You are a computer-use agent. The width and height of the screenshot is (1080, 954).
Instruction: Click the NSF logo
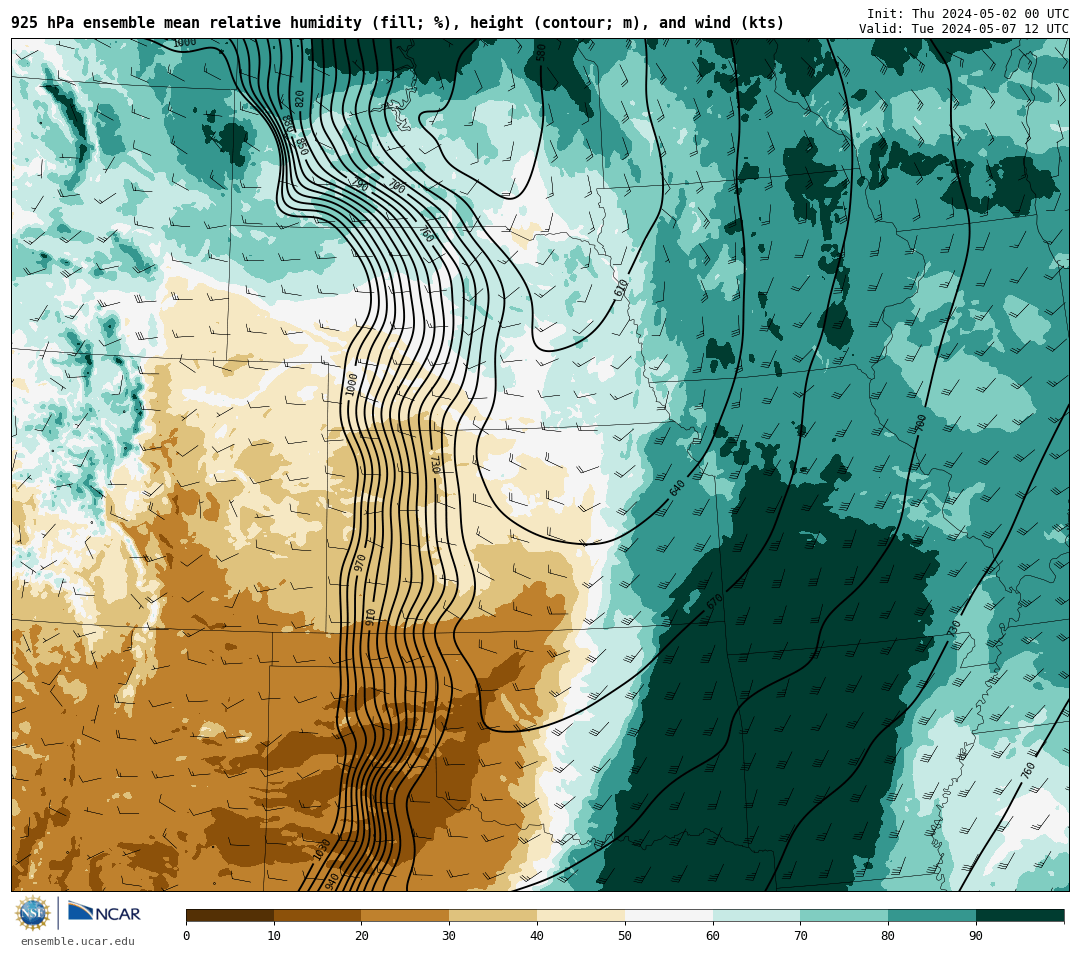32,913
